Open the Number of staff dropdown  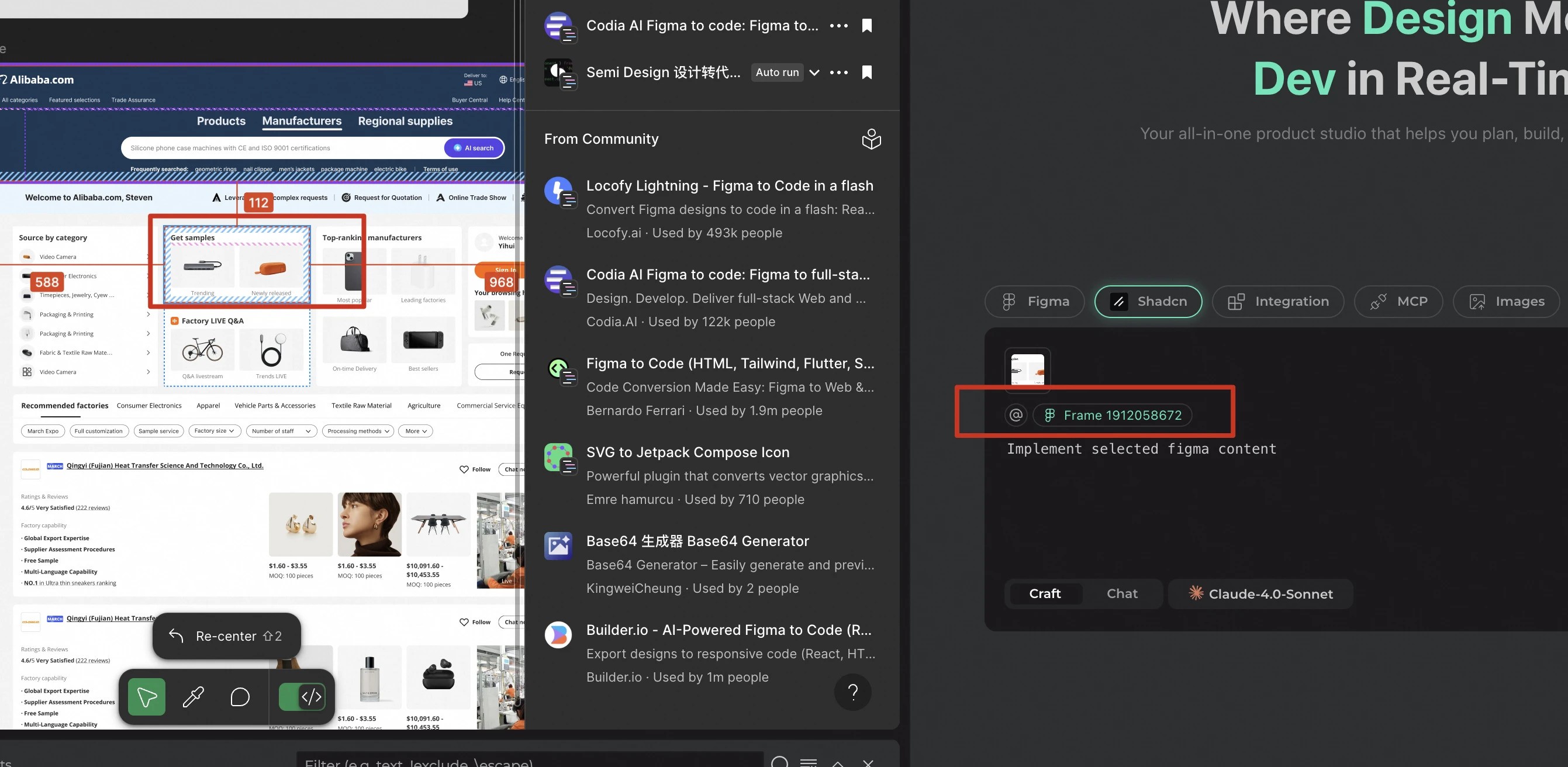click(281, 431)
